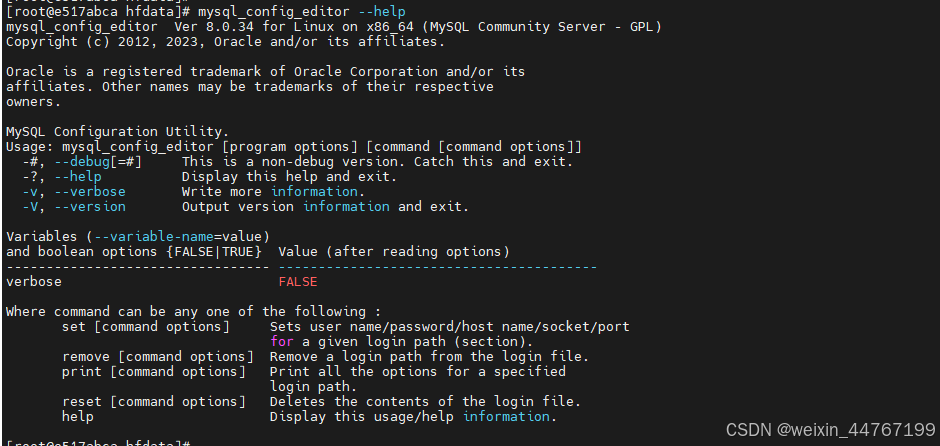Screen dimensions: 940x446
Task: Click the --version option text
Action: coord(90,207)
